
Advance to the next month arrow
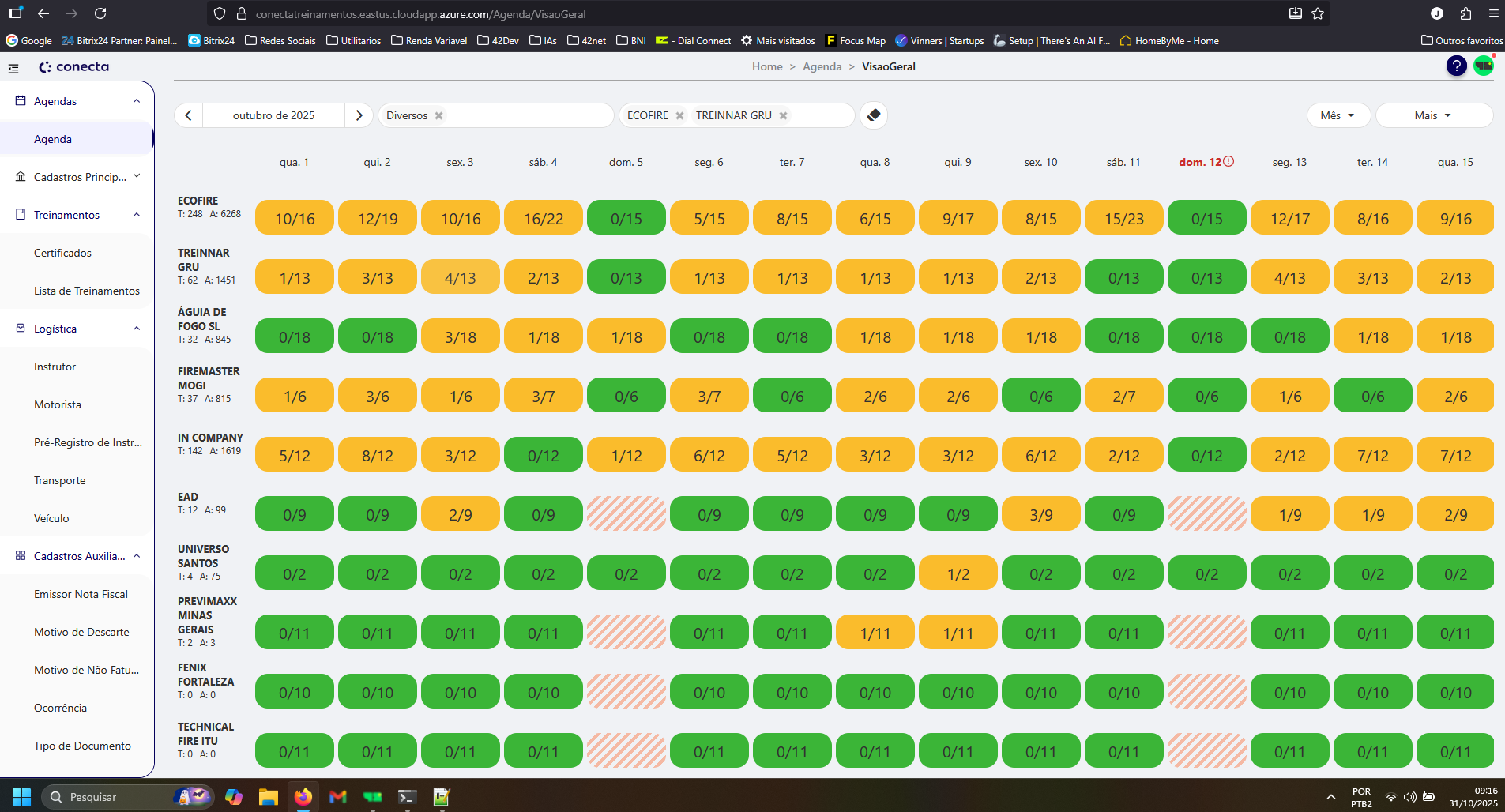tap(359, 115)
